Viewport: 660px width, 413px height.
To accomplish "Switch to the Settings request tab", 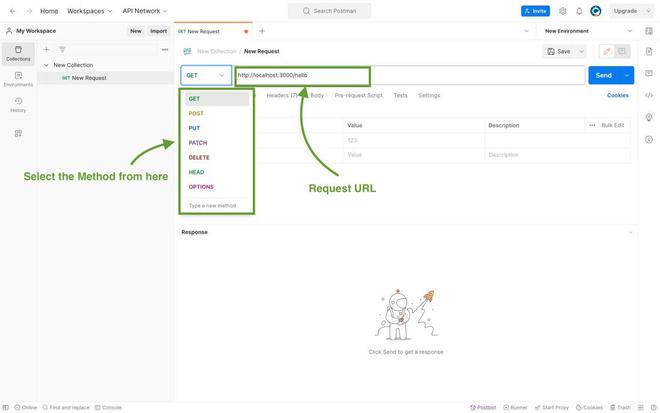I will pos(429,96).
